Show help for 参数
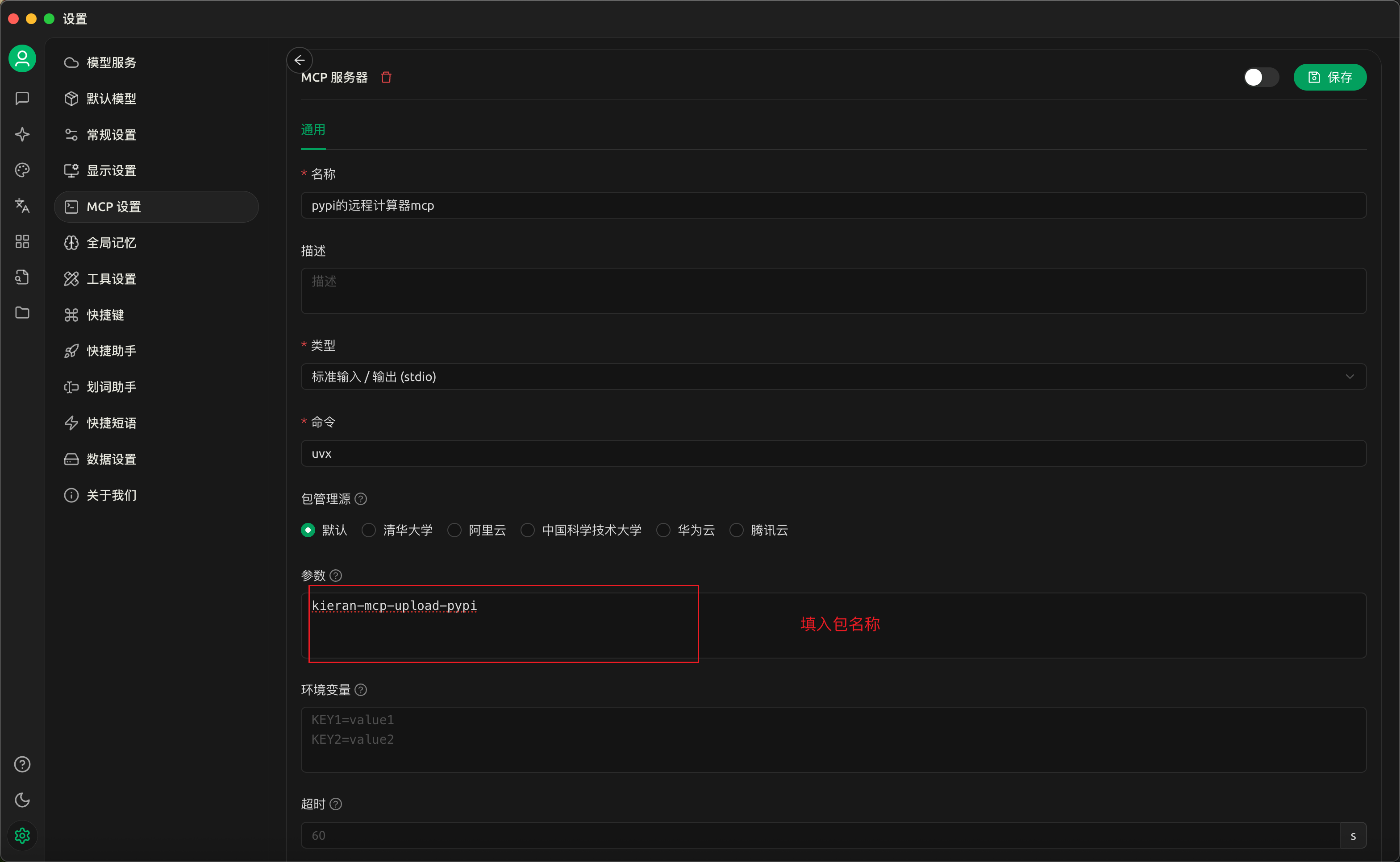This screenshot has width=1400, height=862. 336,575
